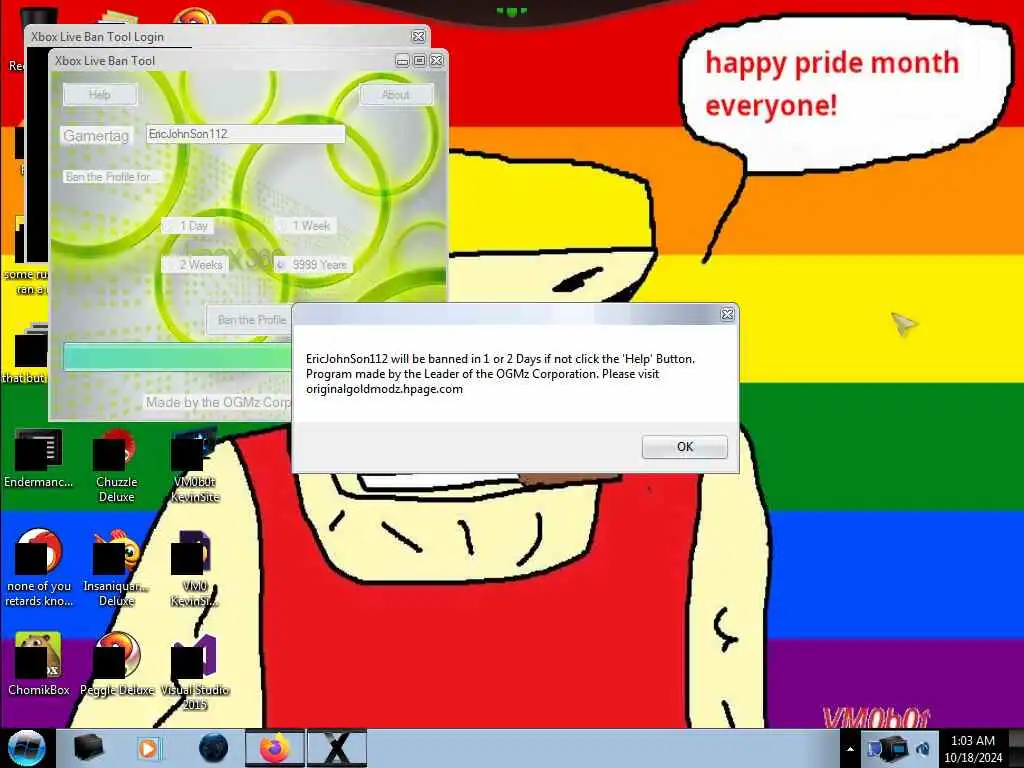1024x768 pixels.
Task: Select the Visual Studio 2015 desktop icon
Action: click(195, 673)
